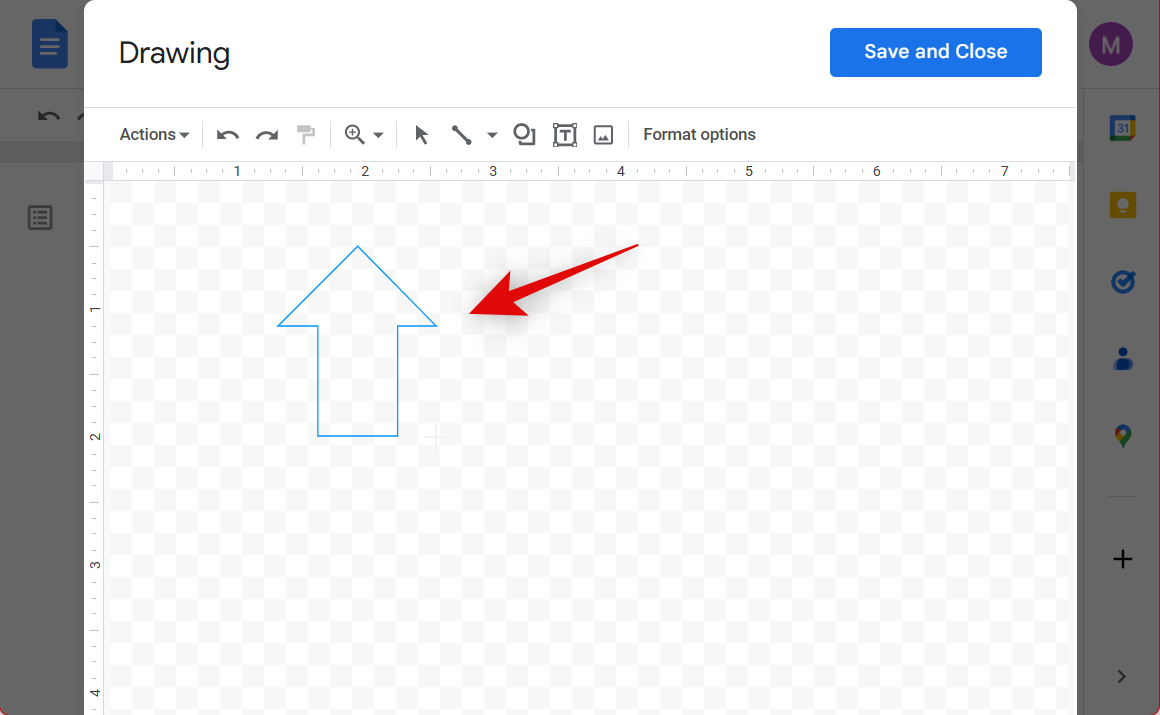Click the undo arrow in the Docs toolbar behind the dialog

point(49,117)
